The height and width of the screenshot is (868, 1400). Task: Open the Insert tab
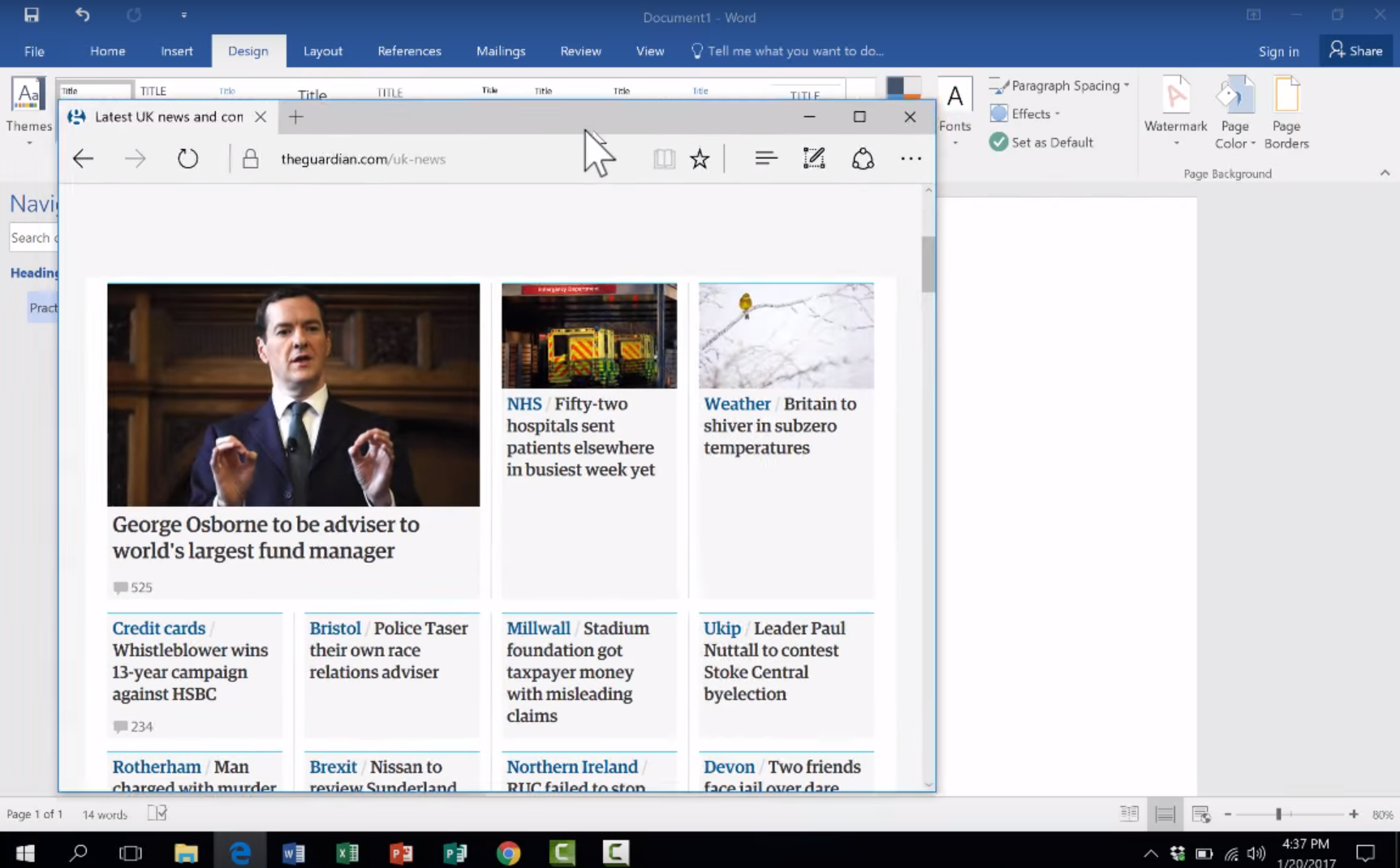point(176,51)
